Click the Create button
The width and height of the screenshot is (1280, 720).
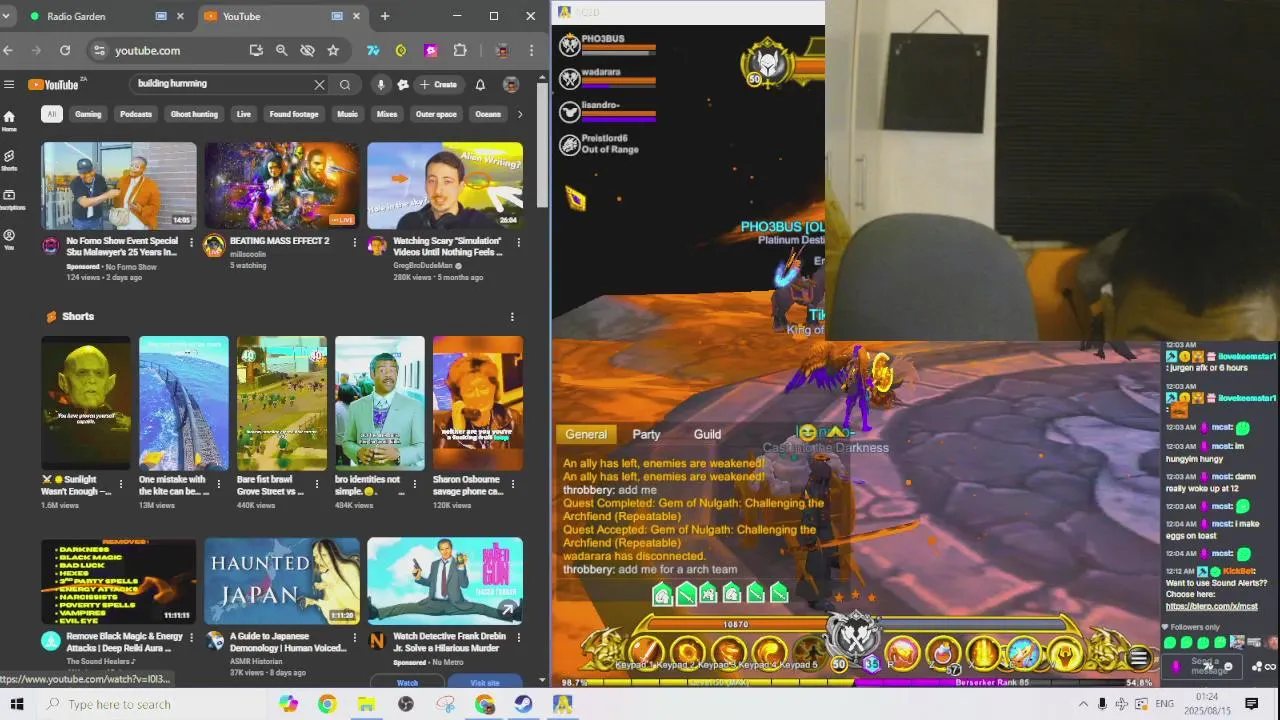[x=439, y=85]
